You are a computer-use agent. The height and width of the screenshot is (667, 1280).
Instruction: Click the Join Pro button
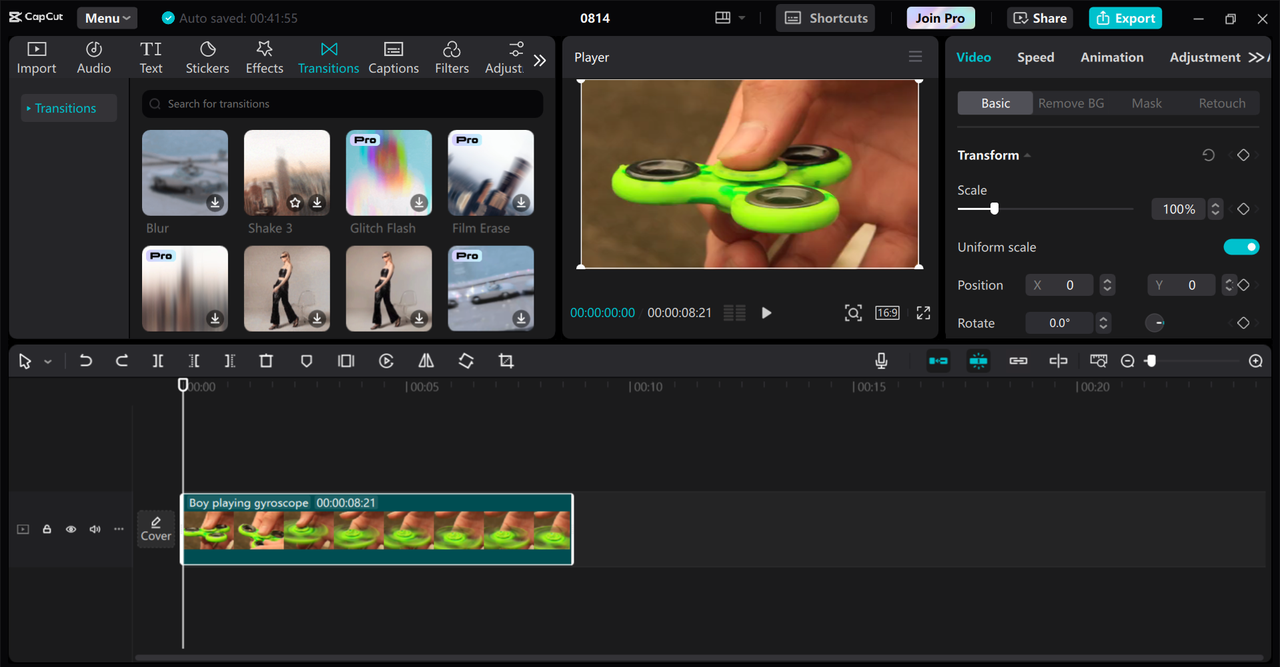pyautogui.click(x=940, y=18)
